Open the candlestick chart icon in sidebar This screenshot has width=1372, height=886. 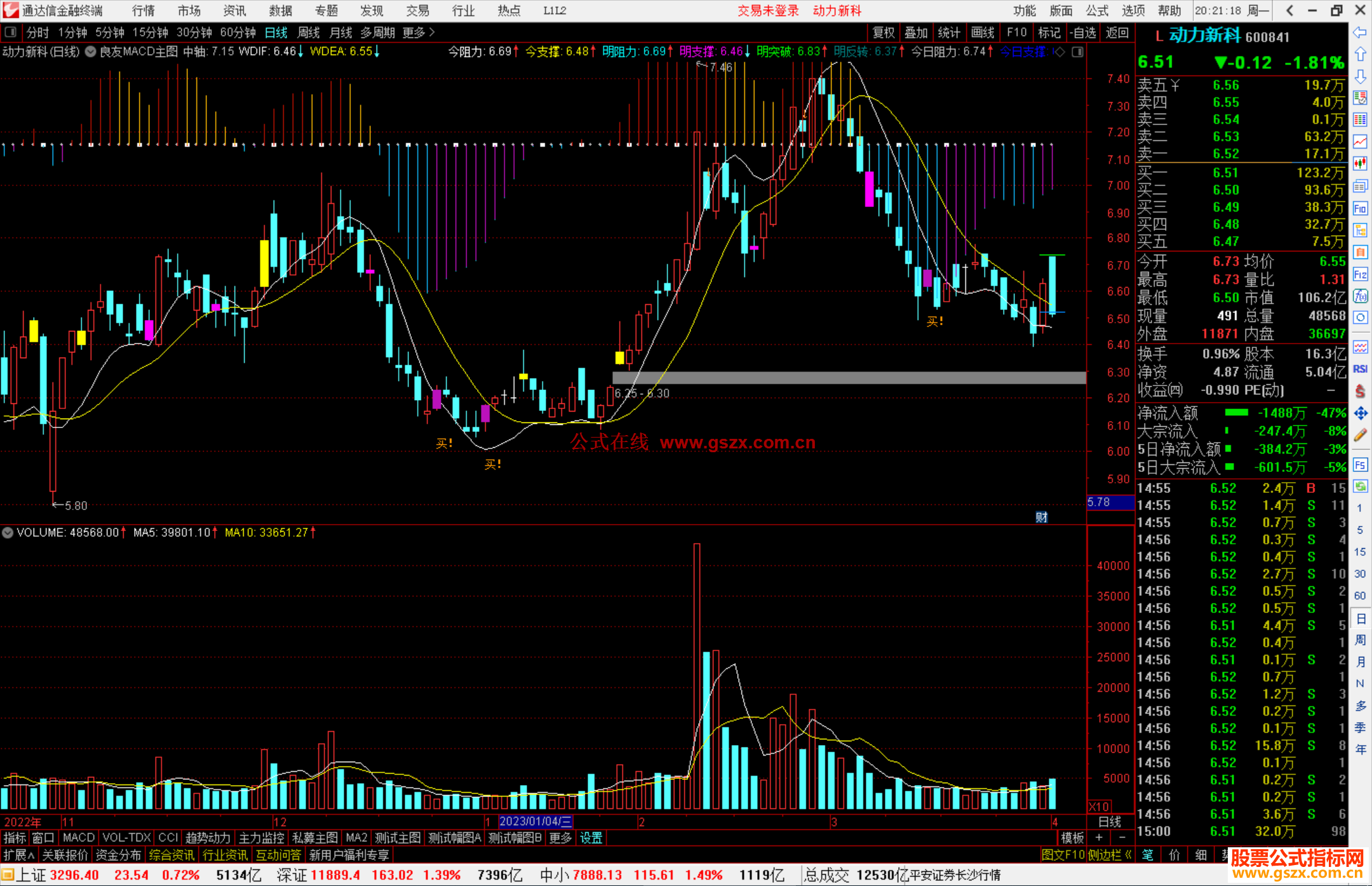point(1360,164)
